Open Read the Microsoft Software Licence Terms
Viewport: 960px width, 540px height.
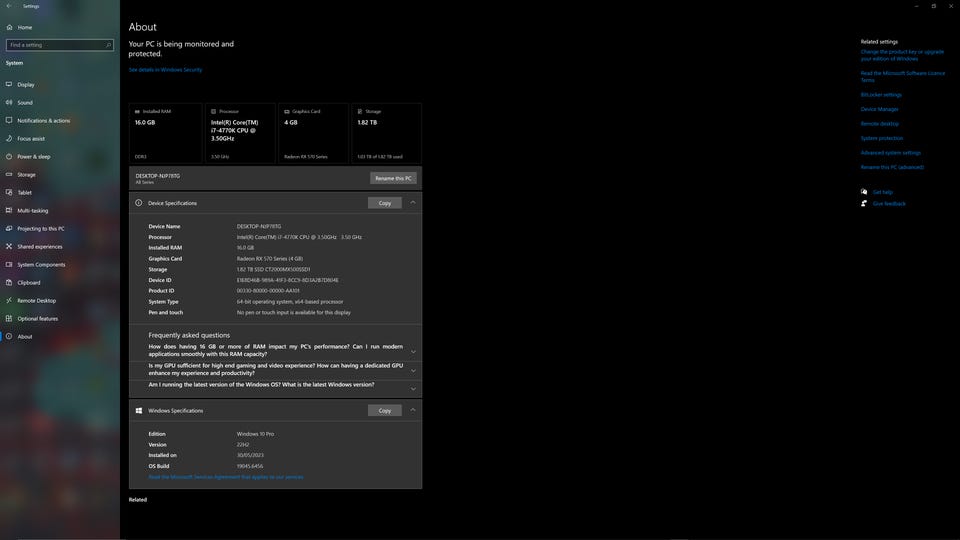click(x=902, y=77)
